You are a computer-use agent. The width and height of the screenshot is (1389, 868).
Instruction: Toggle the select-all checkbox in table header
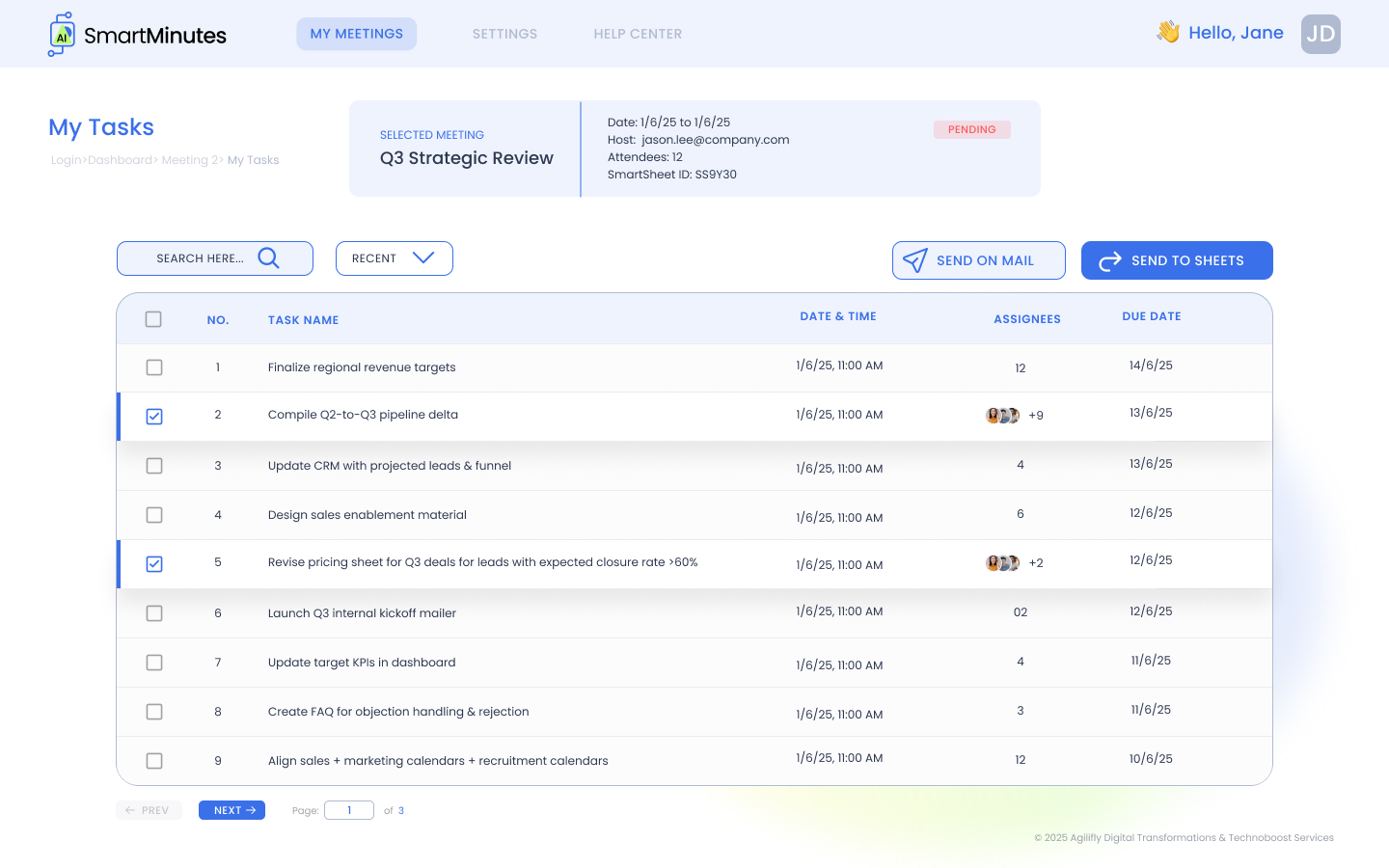pyautogui.click(x=153, y=319)
